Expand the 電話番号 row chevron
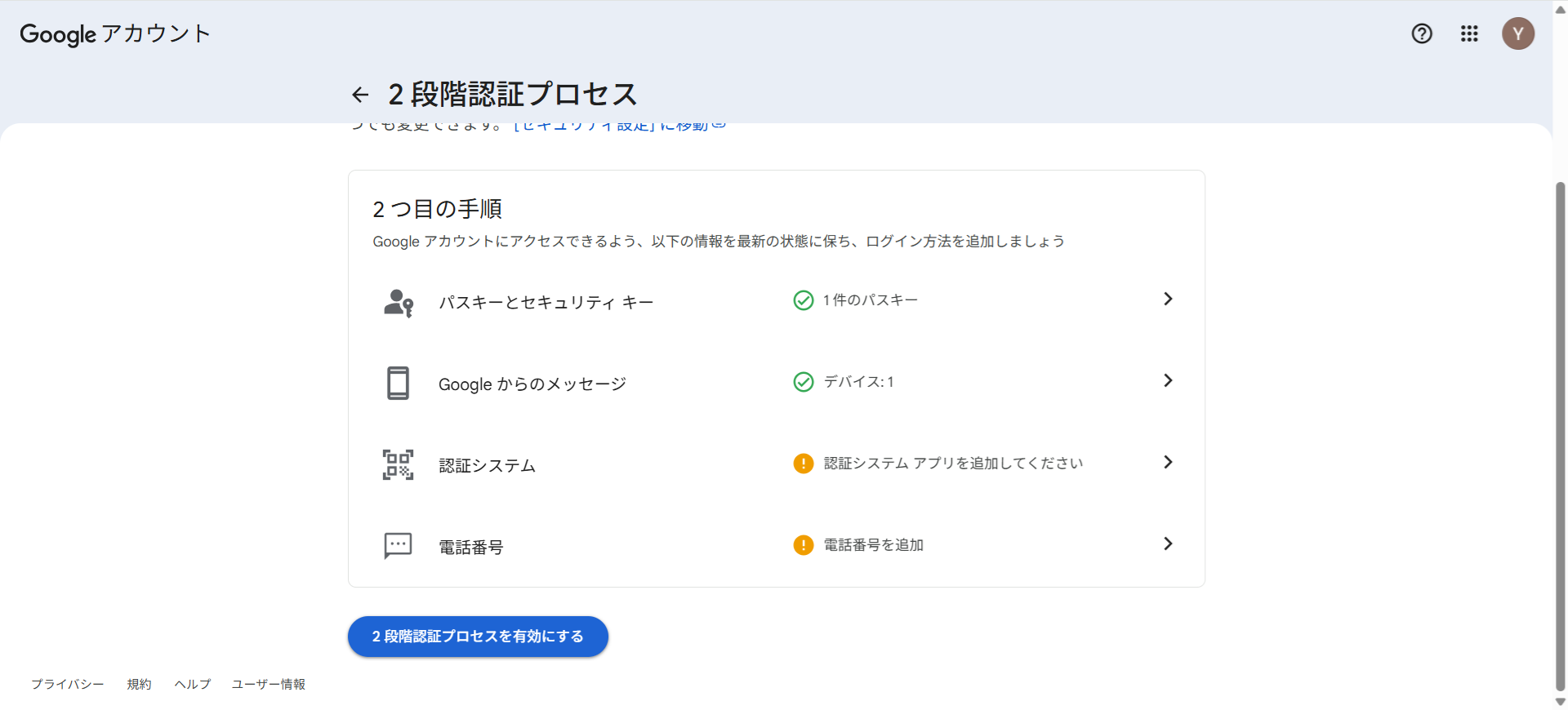Image resolution: width=1568 pixels, height=710 pixels. point(1168,544)
